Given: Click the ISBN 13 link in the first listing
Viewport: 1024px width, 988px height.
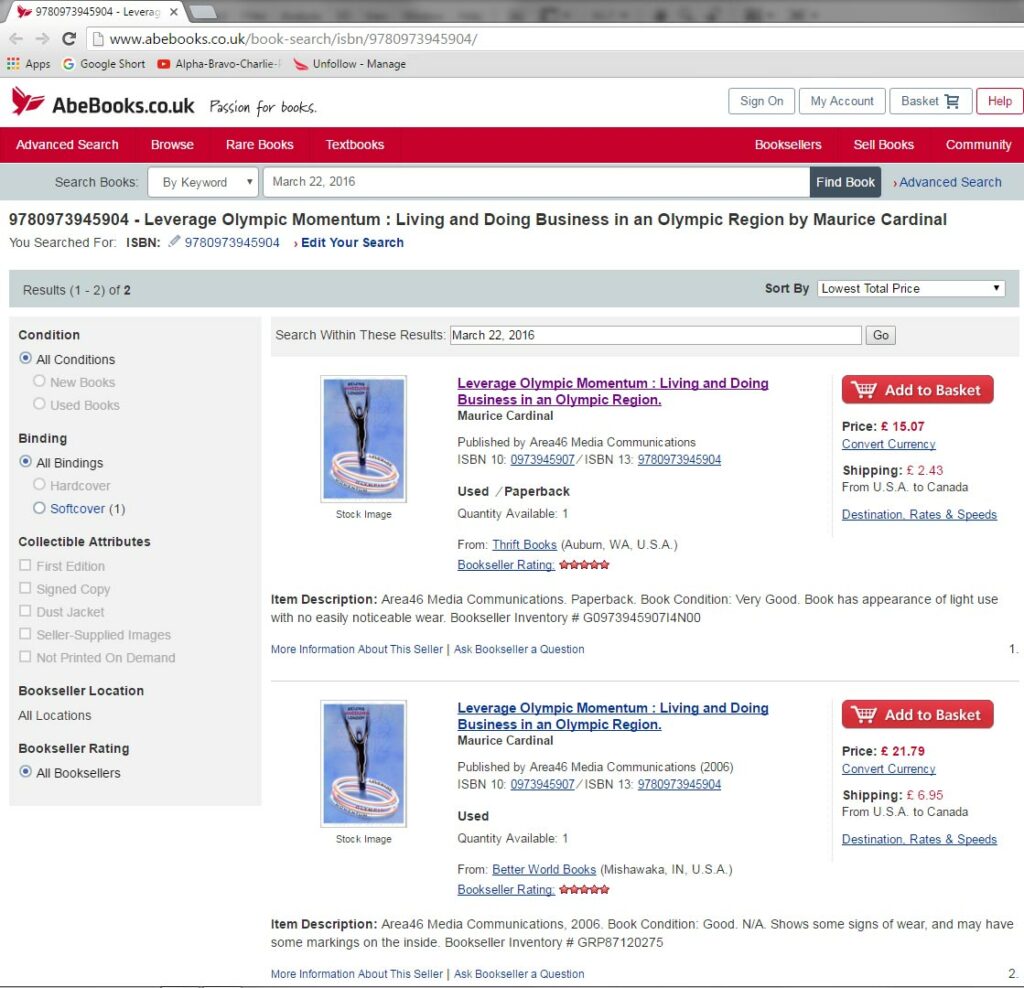Looking at the screenshot, I should click(679, 459).
